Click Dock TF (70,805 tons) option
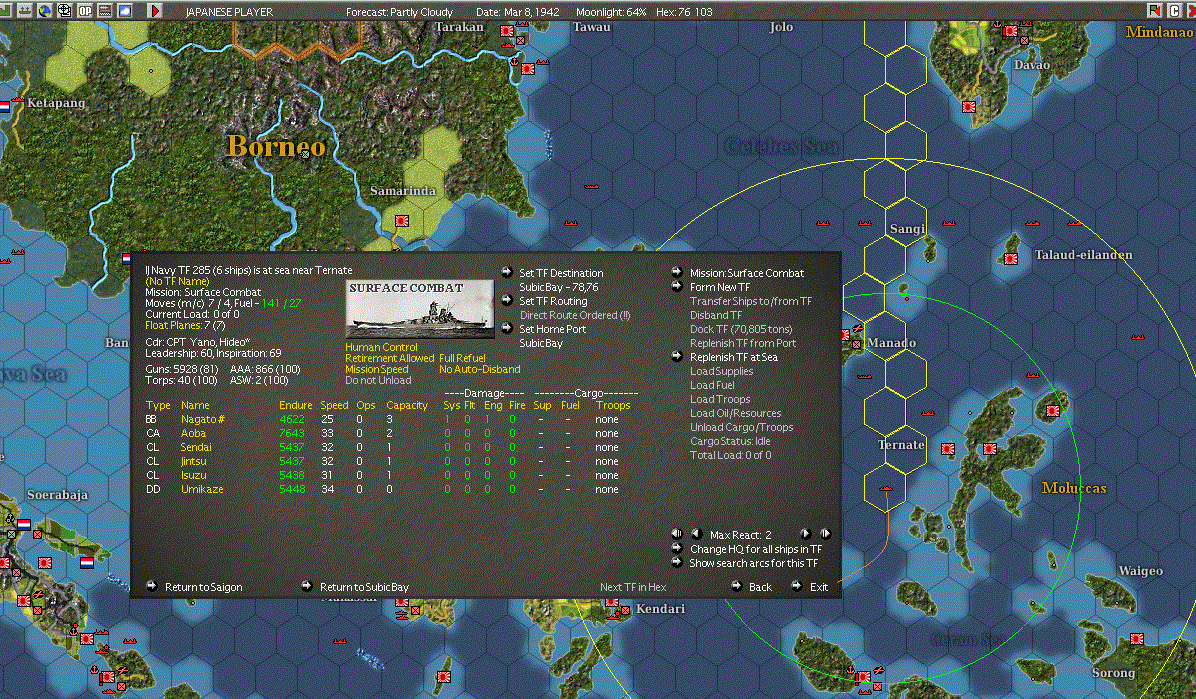Viewport: 1196px width, 699px height. [x=741, y=329]
